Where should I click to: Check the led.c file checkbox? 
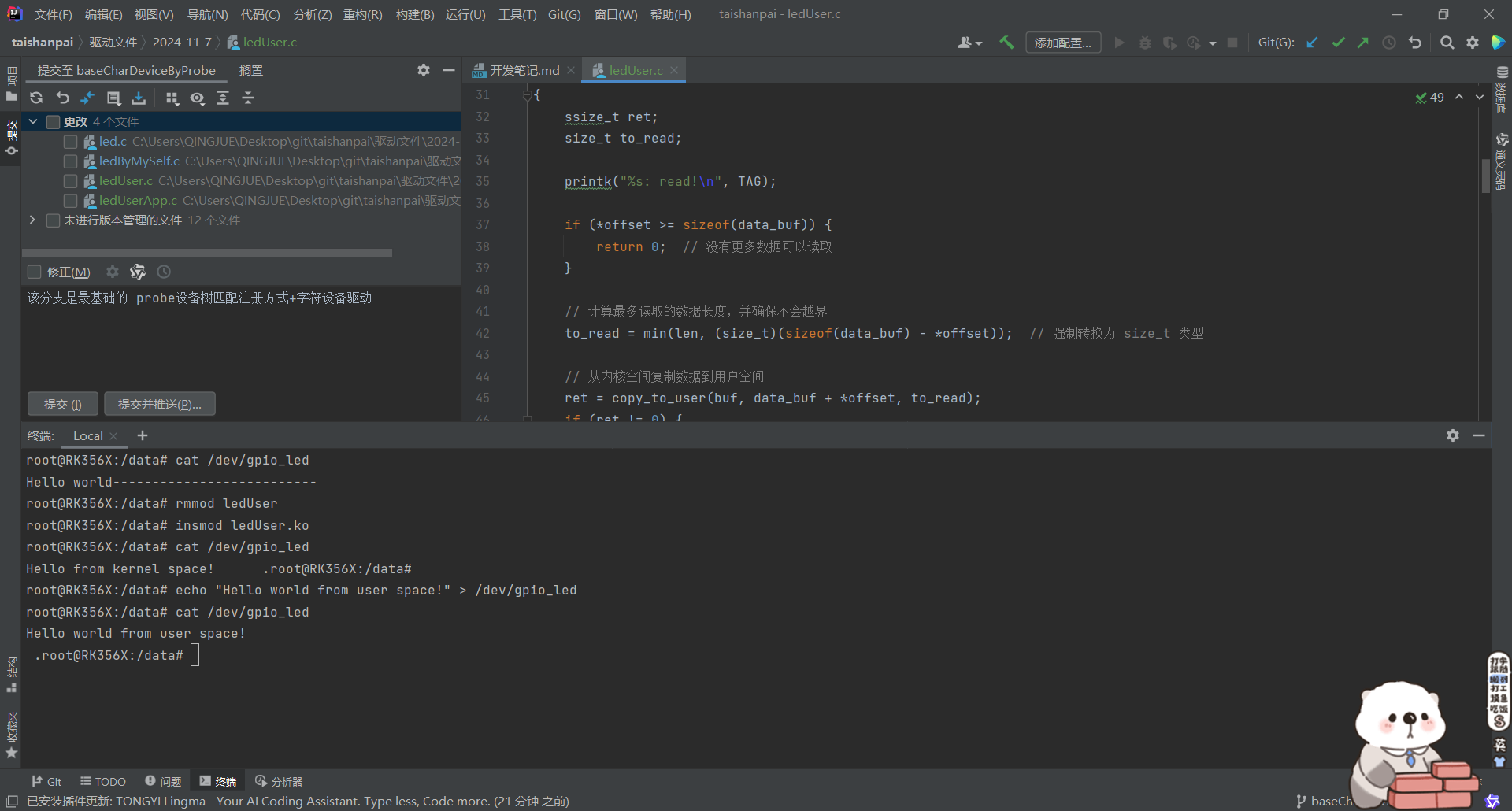(x=71, y=142)
